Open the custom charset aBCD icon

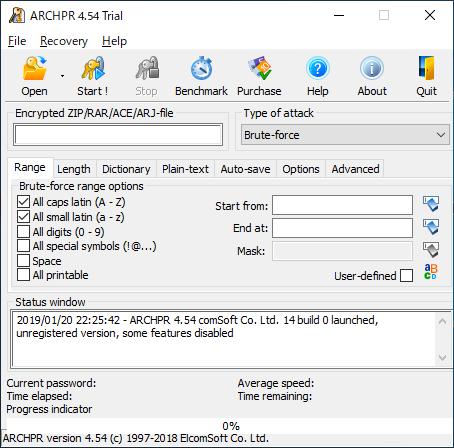(431, 272)
